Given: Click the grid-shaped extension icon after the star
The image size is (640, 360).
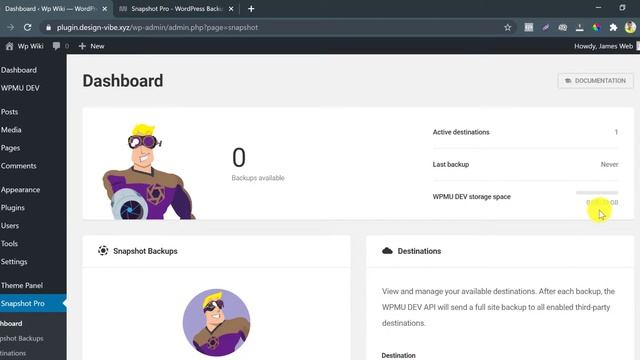Looking at the screenshot, I should (x=529, y=27).
